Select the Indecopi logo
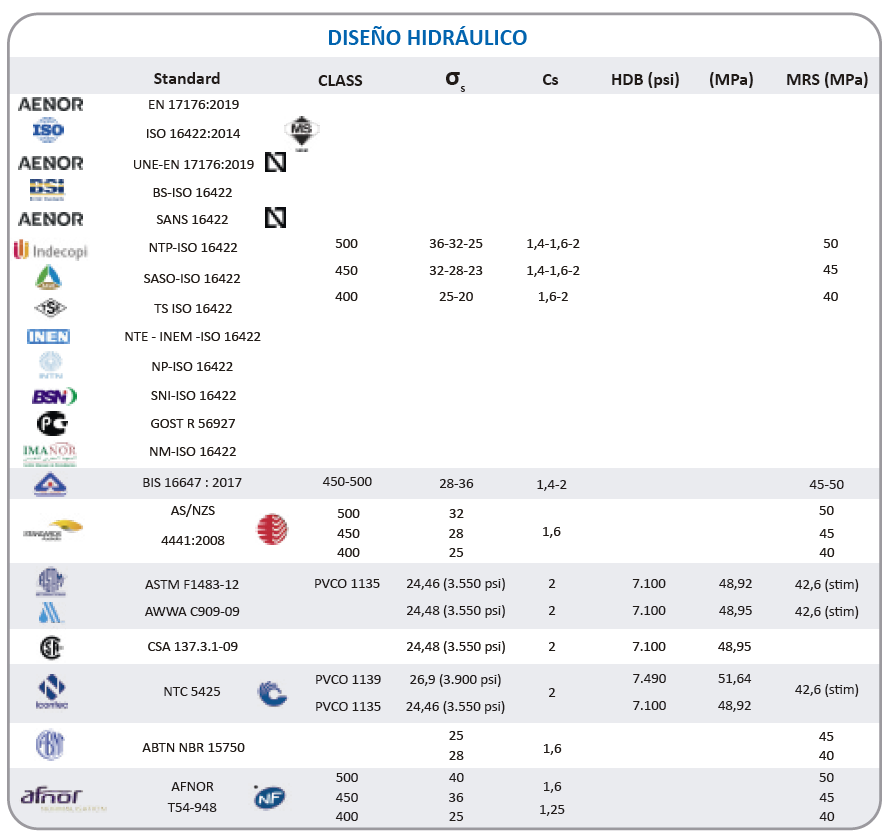This screenshot has width=893, height=838. point(51,250)
